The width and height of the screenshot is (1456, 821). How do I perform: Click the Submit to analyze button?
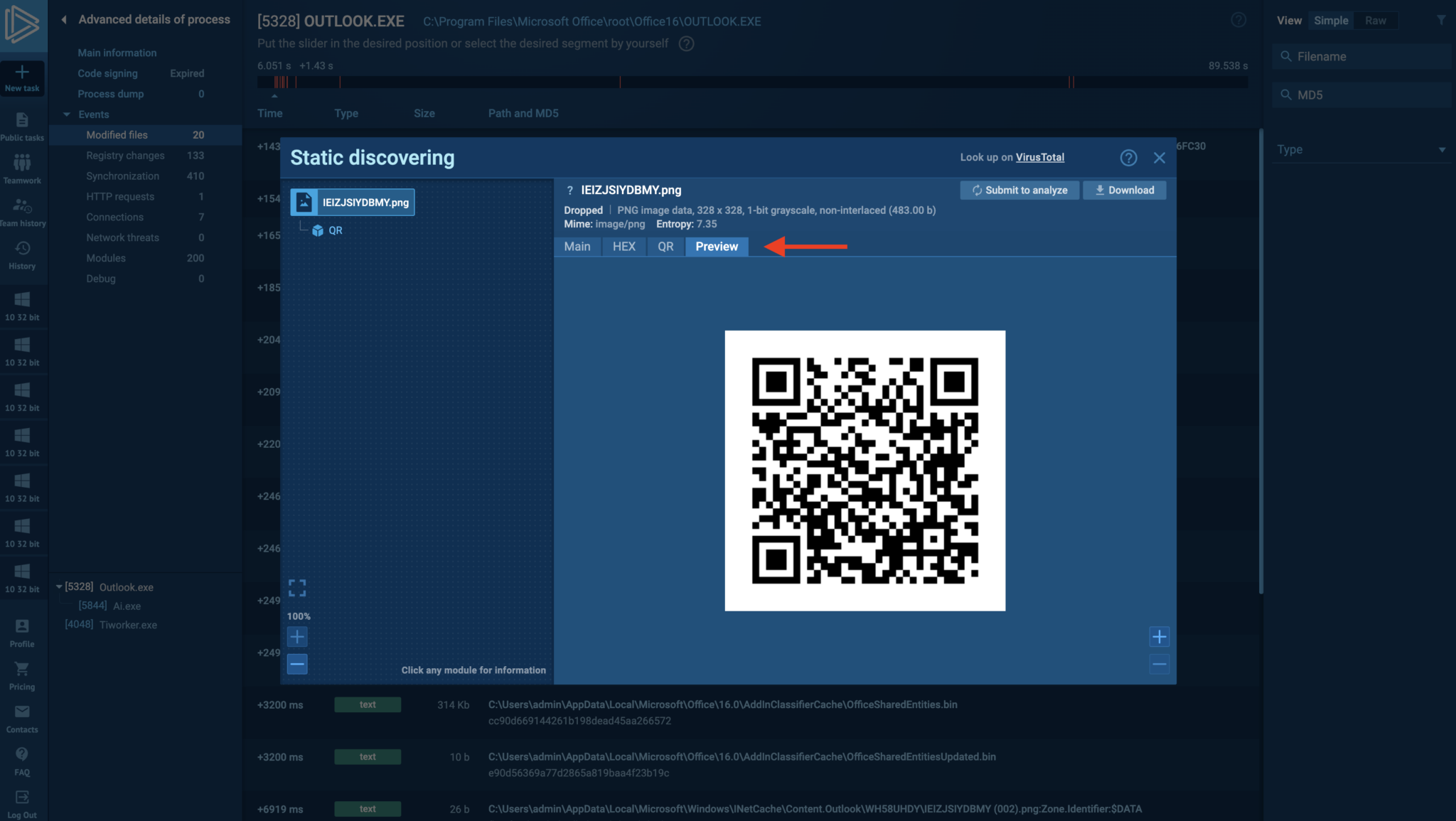point(1019,191)
